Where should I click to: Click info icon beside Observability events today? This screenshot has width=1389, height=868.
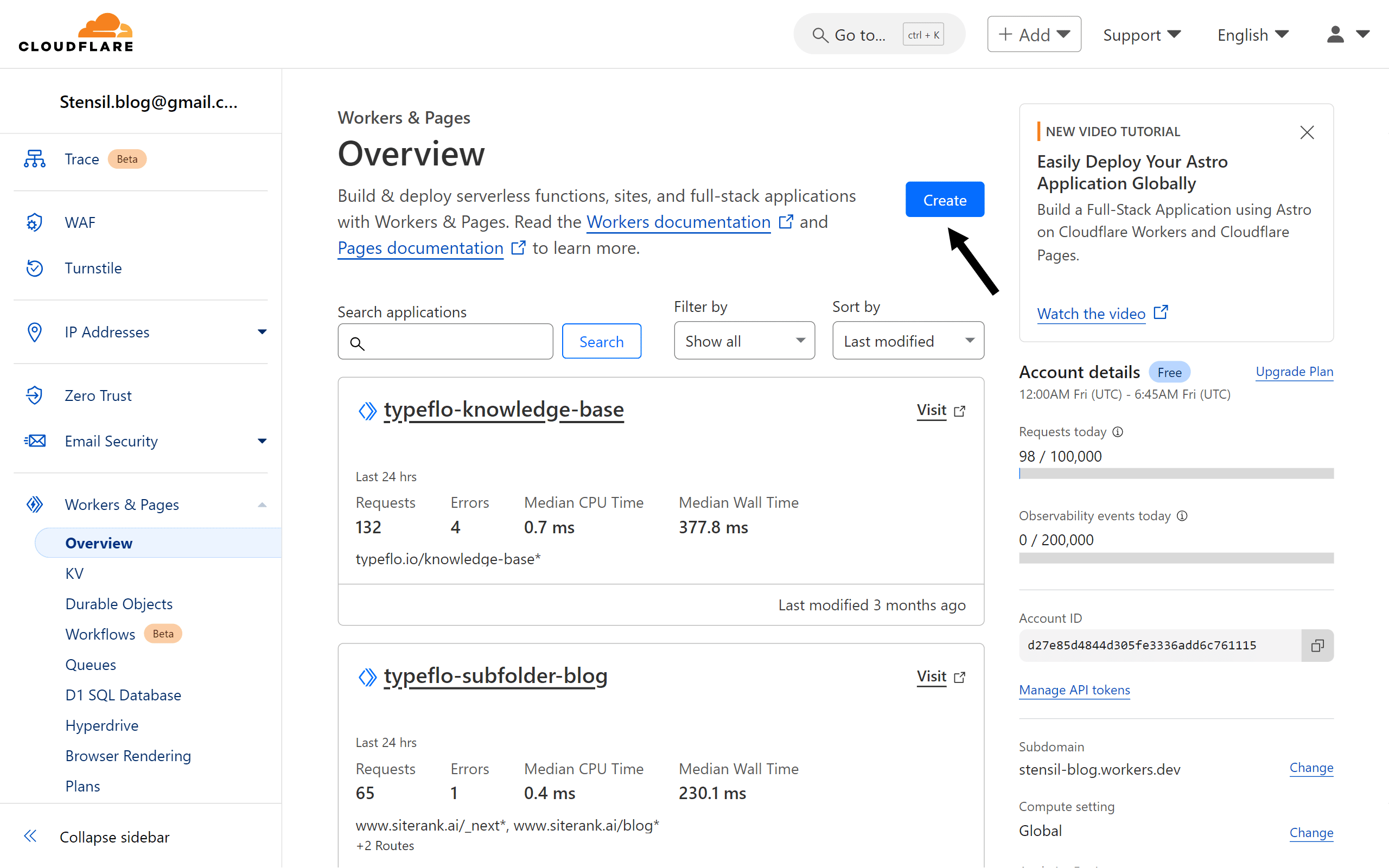click(x=1182, y=515)
